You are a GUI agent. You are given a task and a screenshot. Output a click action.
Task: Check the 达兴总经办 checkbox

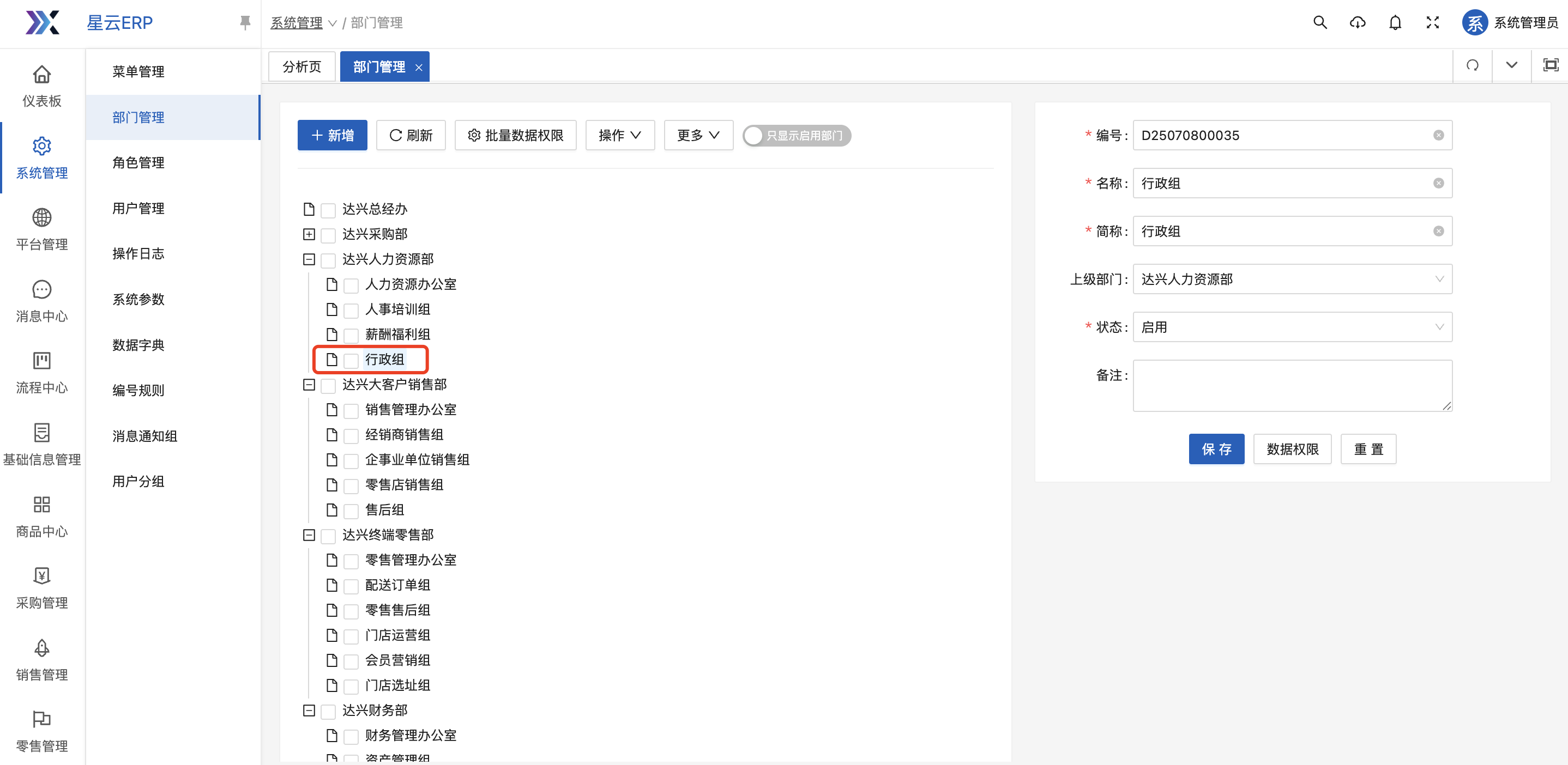pyautogui.click(x=328, y=210)
